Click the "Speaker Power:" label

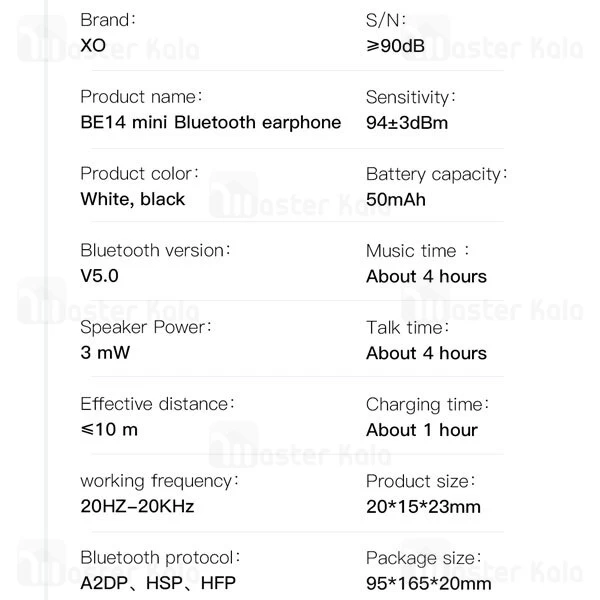click(x=146, y=327)
